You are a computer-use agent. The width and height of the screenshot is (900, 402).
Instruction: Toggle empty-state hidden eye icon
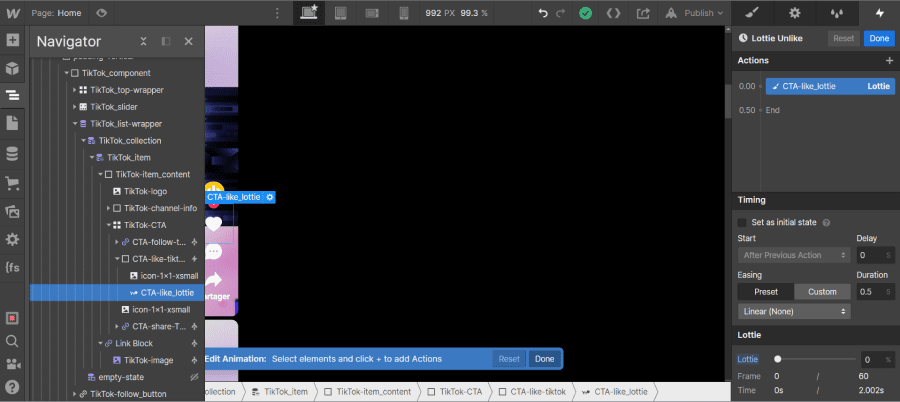[194, 377]
